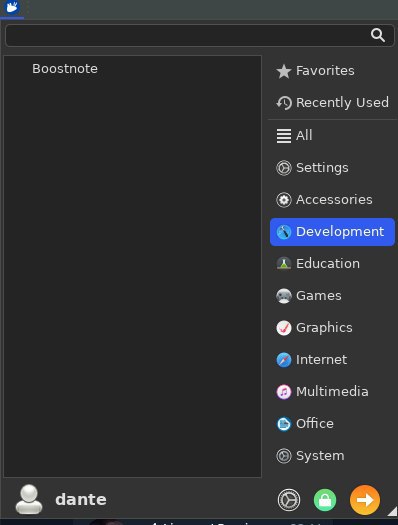This screenshot has height=525, width=398.
Task: Click the magnifier search icon
Action: point(378,35)
